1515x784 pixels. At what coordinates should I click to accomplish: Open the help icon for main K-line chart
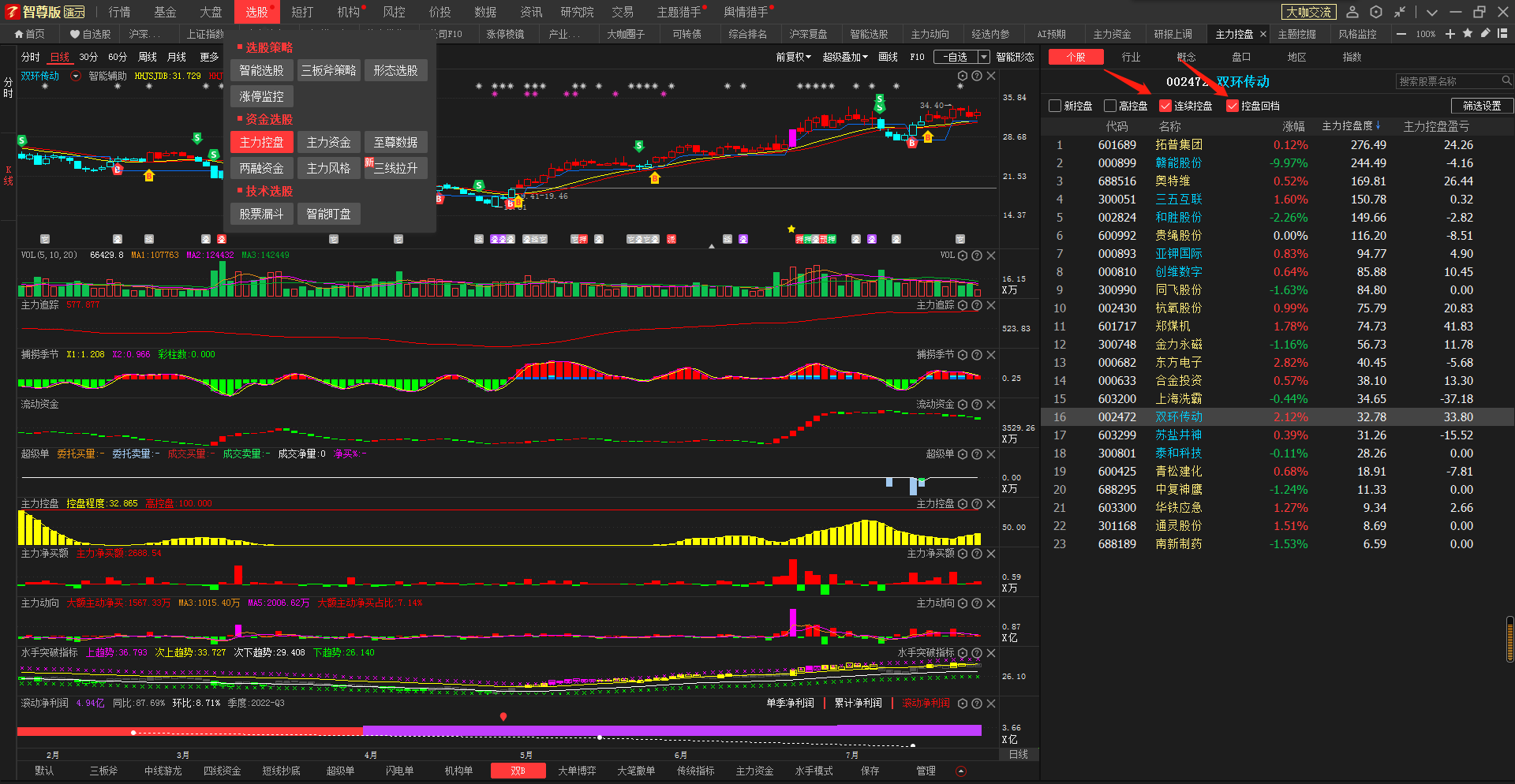[x=977, y=76]
